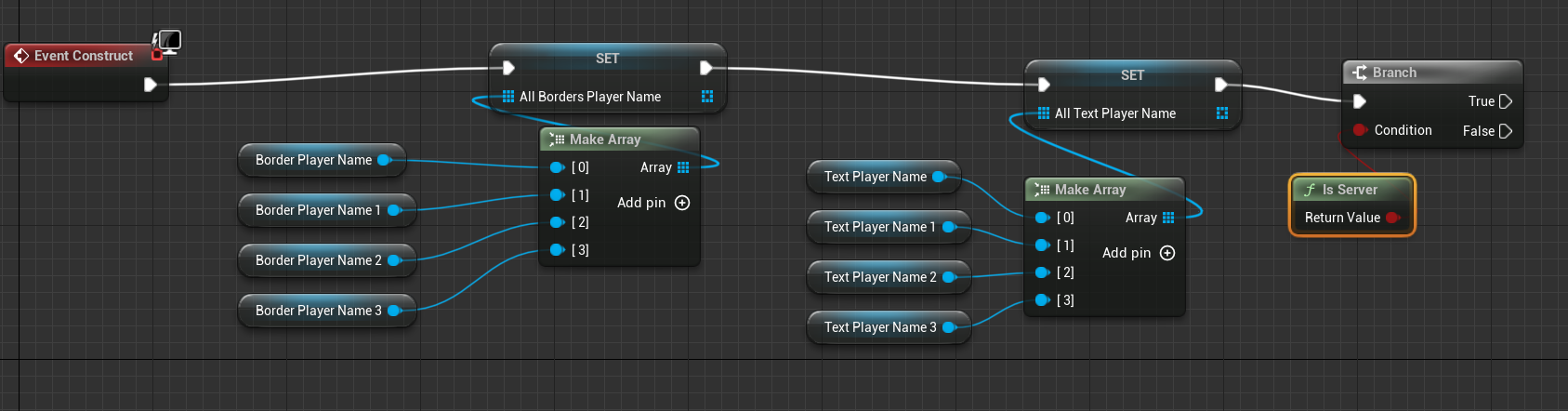Image resolution: width=1568 pixels, height=411 pixels.
Task: Select the Branch node title
Action: [1394, 73]
